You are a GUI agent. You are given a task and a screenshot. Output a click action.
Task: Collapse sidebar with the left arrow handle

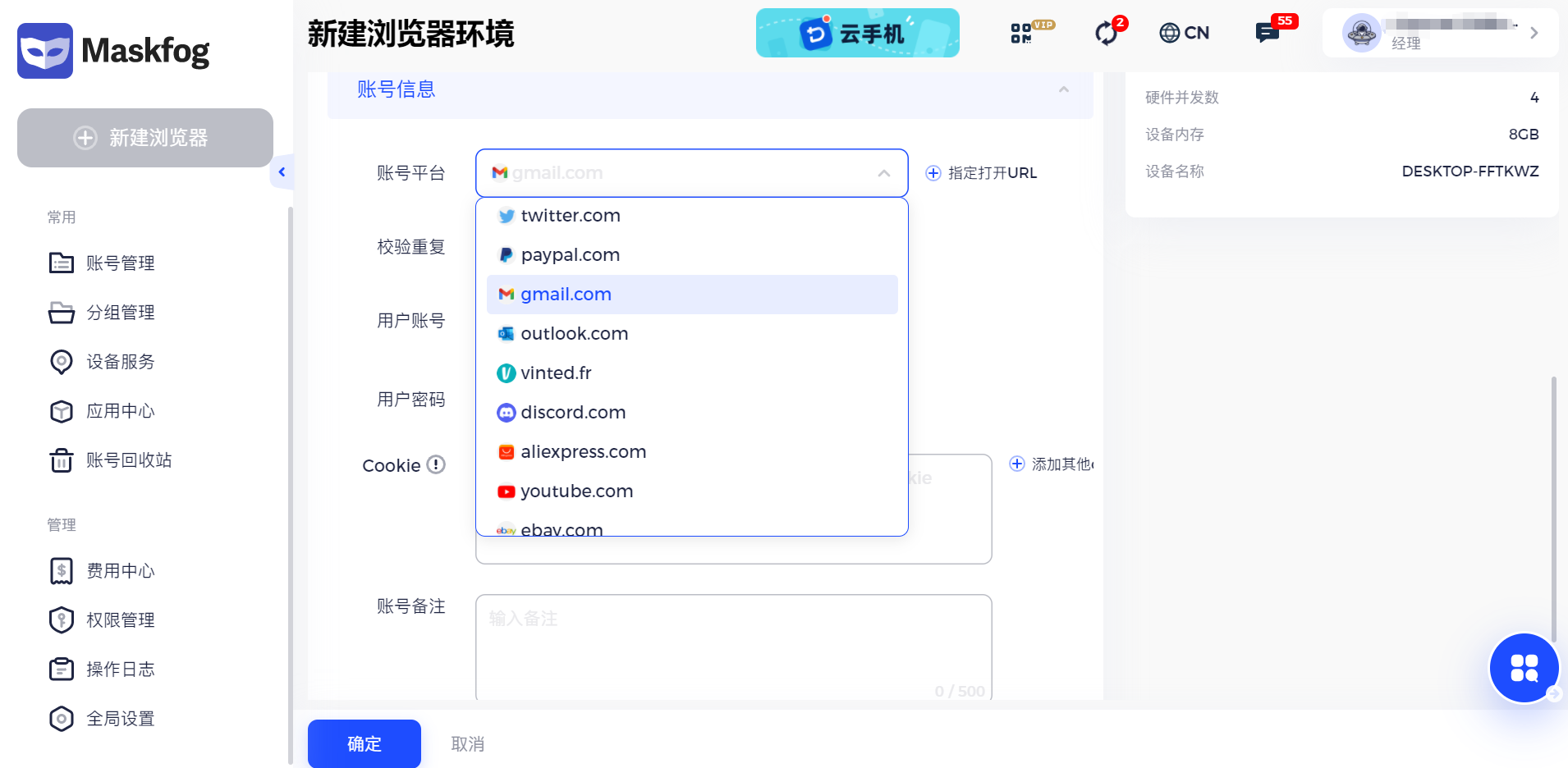[x=282, y=172]
